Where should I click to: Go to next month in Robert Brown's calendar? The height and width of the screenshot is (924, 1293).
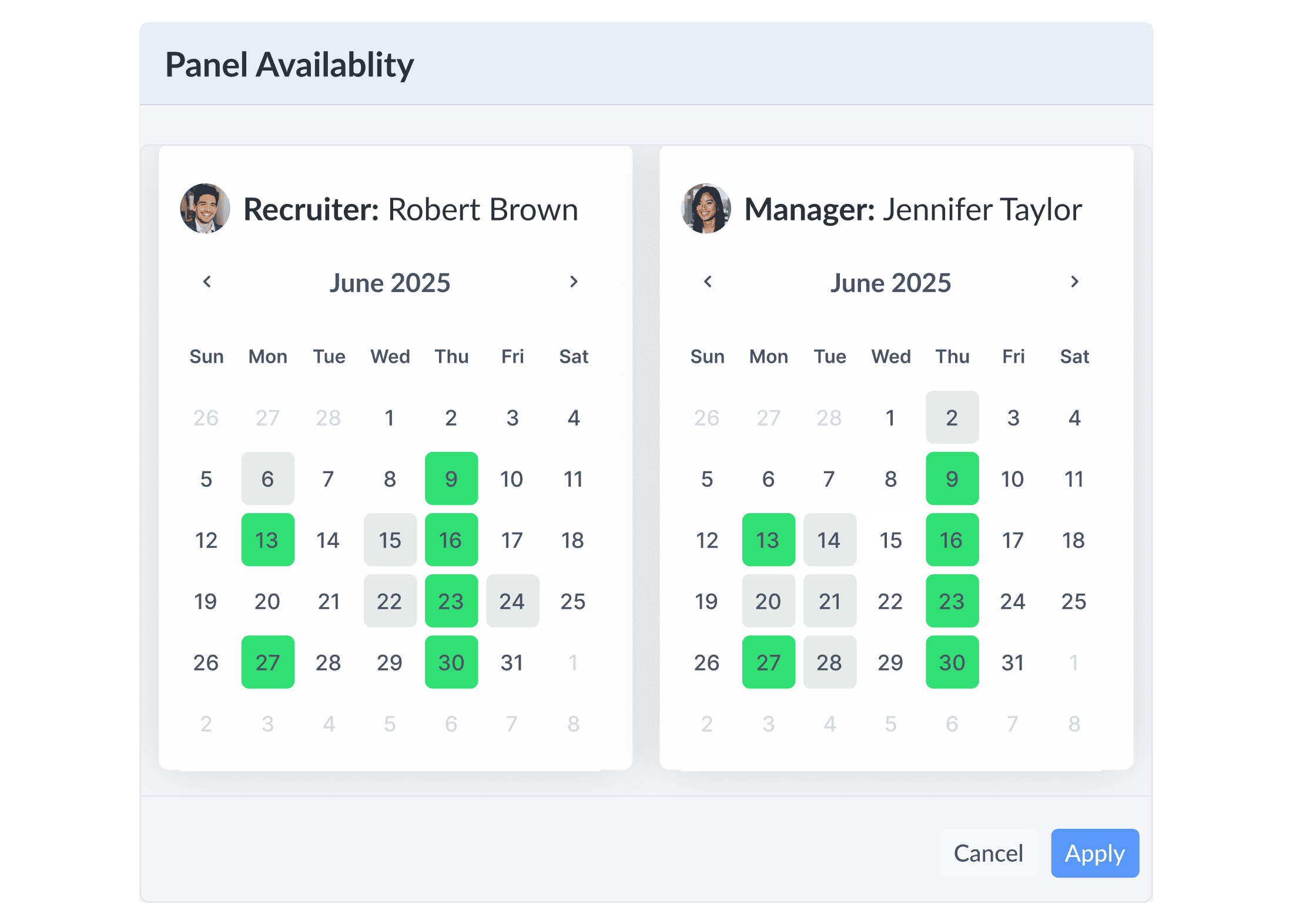(x=574, y=282)
